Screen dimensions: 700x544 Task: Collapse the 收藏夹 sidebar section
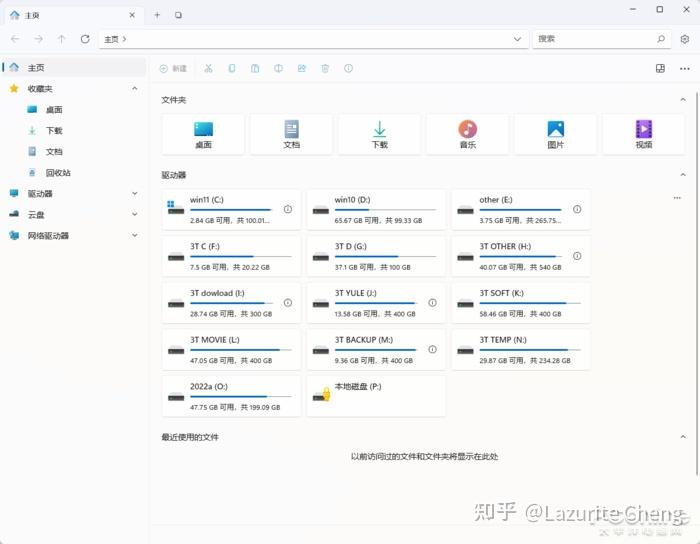(x=134, y=88)
